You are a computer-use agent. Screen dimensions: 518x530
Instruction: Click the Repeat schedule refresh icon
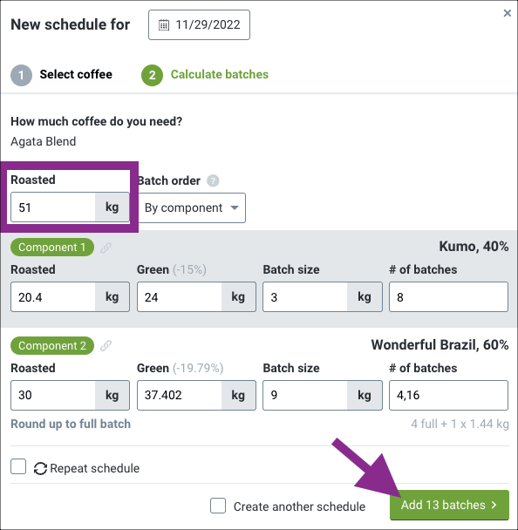click(40, 468)
